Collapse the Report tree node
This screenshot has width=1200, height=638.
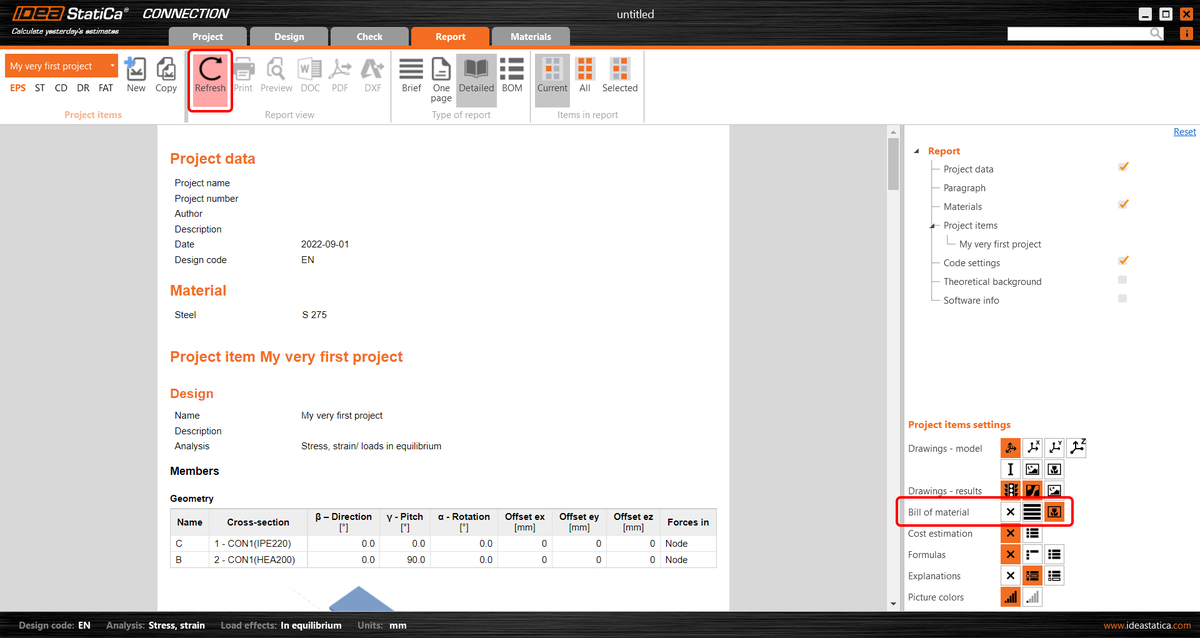click(918, 151)
